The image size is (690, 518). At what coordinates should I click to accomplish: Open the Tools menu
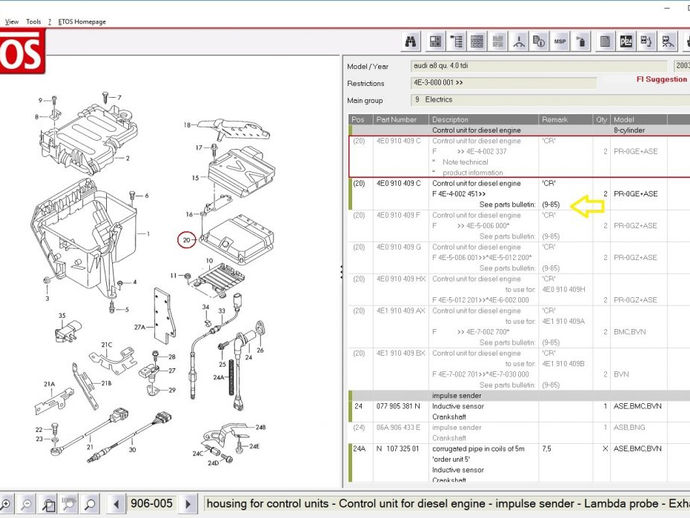[x=33, y=22]
